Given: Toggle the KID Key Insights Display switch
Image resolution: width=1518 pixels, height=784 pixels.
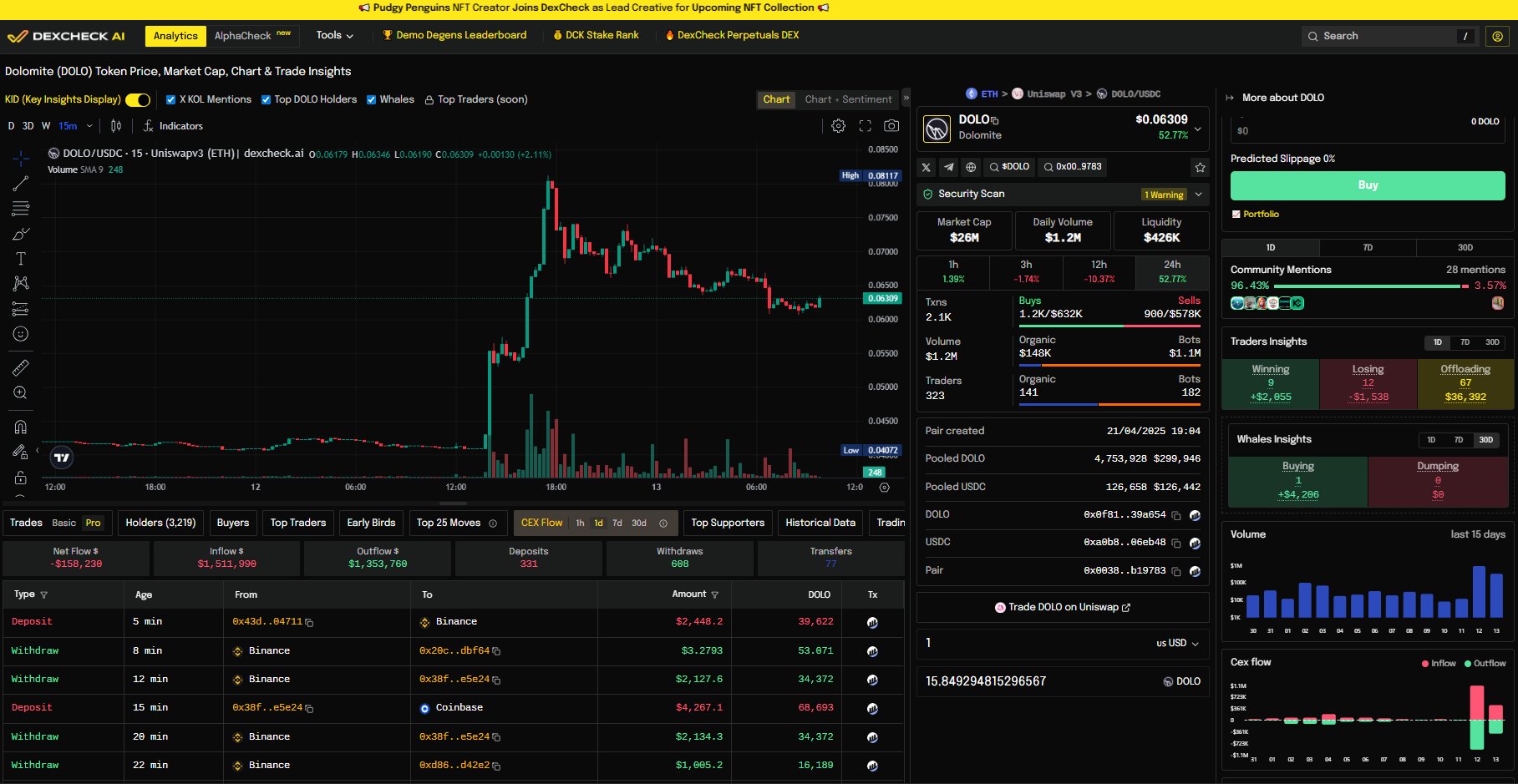Looking at the screenshot, I should point(138,100).
